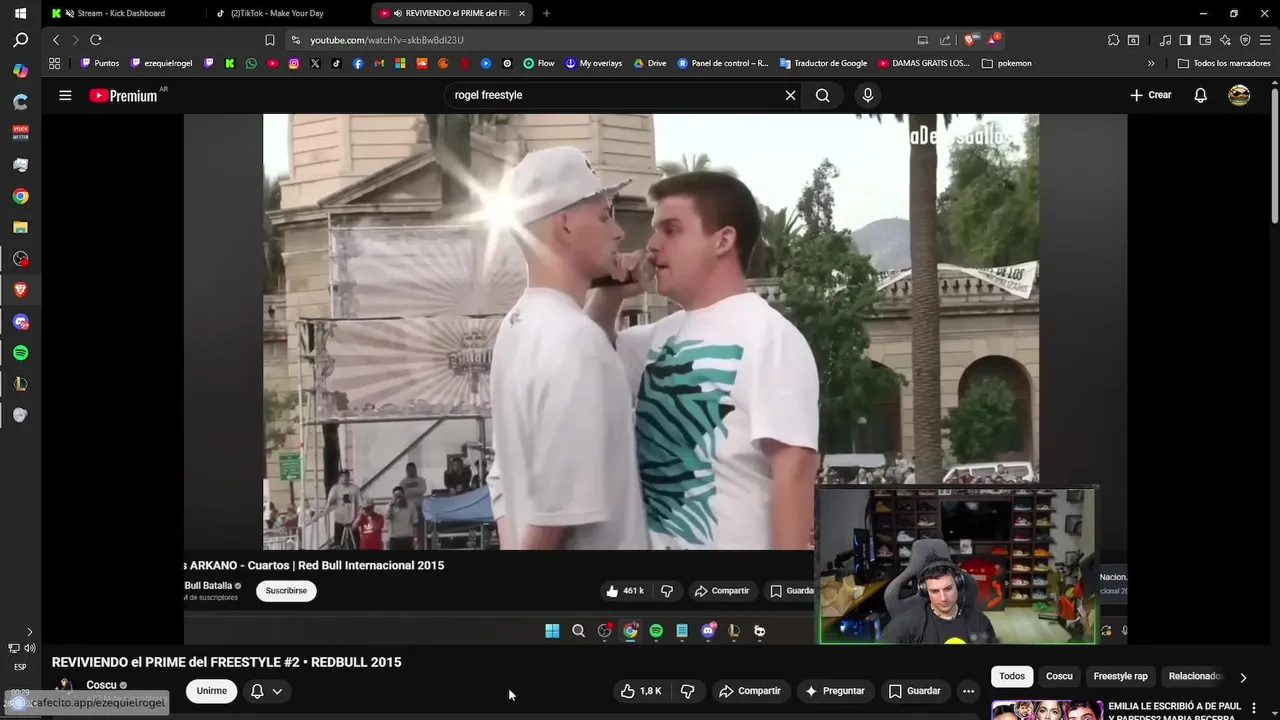Select the Todos filter chip

click(x=1012, y=676)
